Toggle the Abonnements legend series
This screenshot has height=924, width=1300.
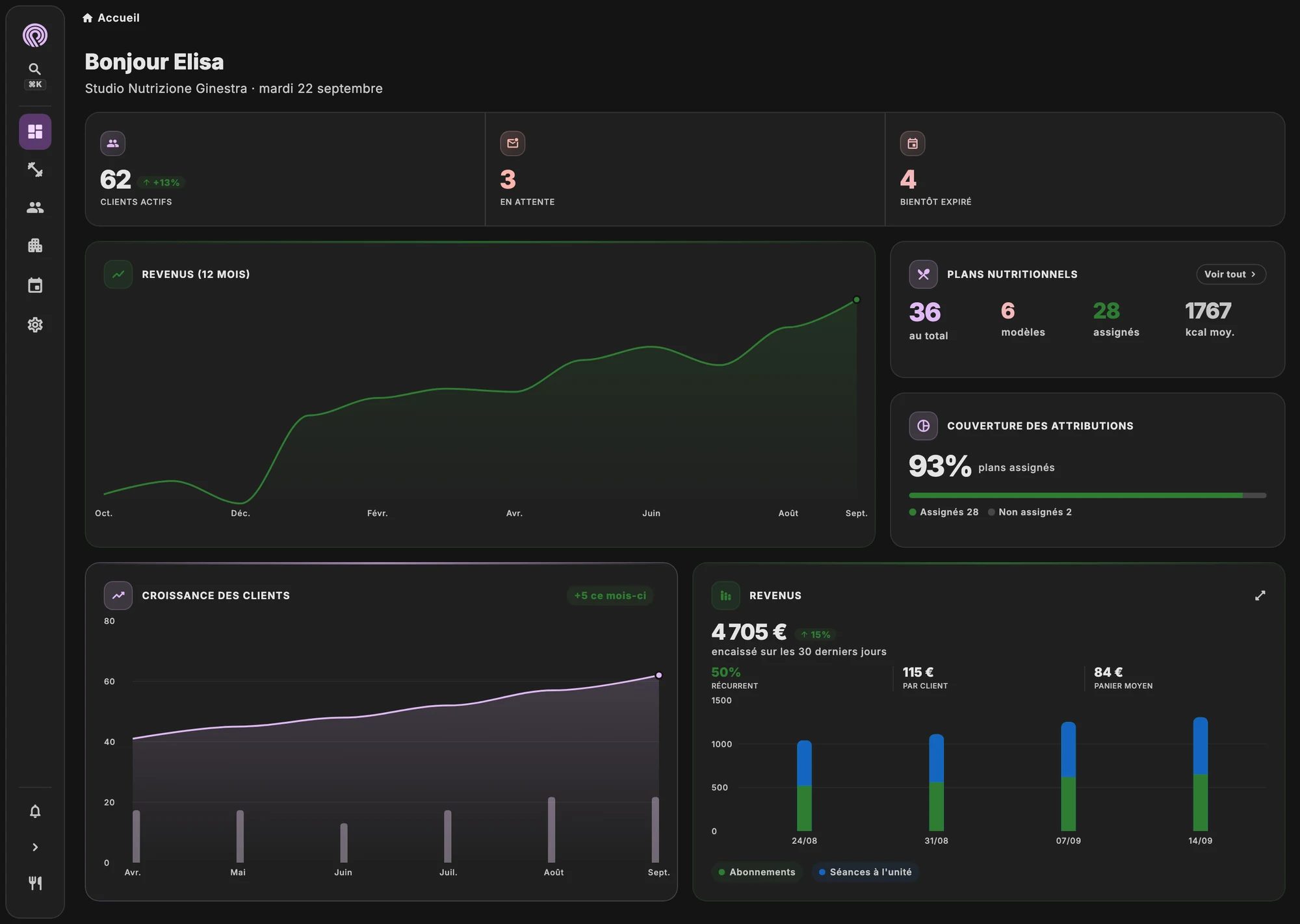pos(757,872)
